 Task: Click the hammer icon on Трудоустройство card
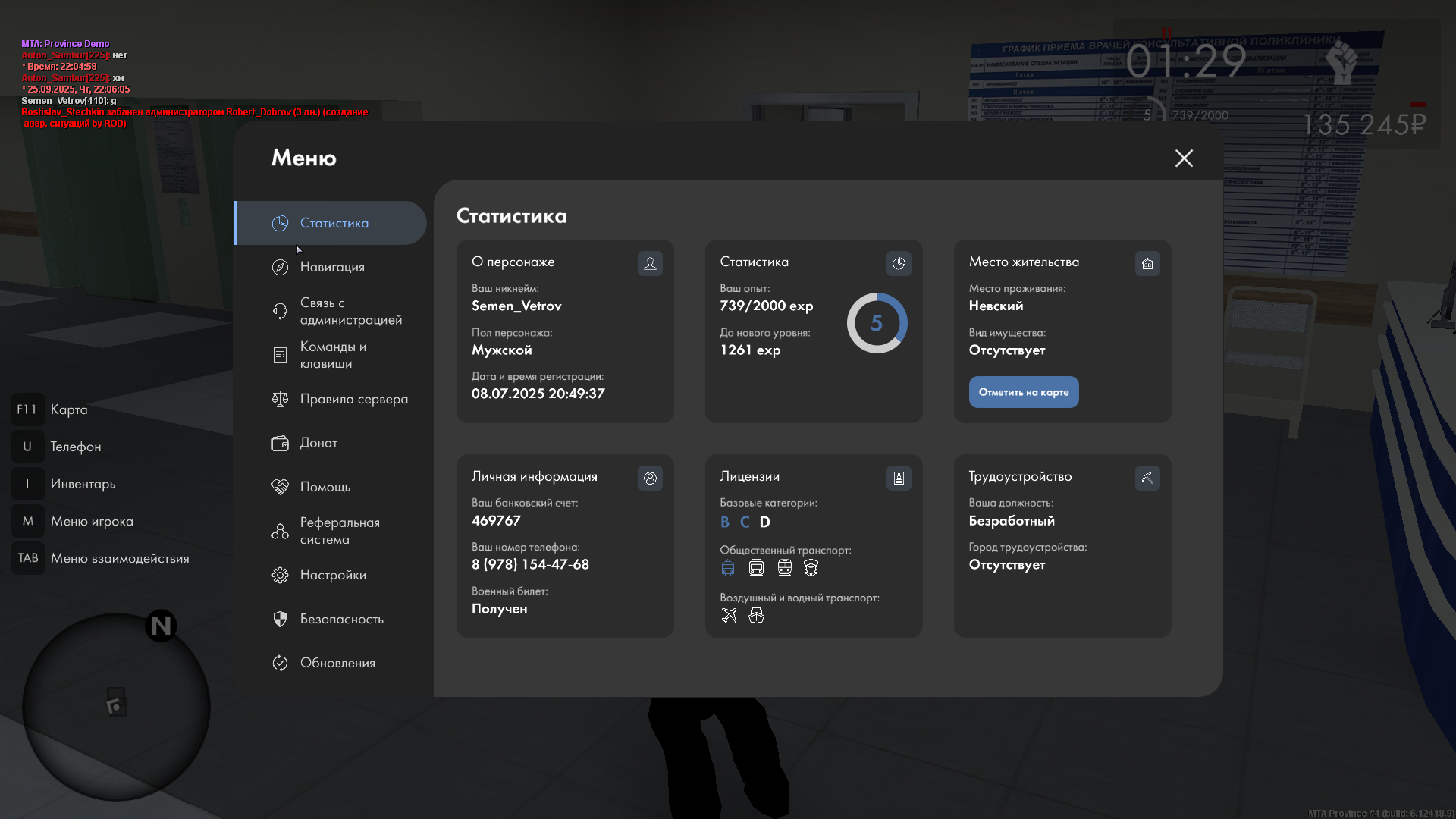point(1147,478)
